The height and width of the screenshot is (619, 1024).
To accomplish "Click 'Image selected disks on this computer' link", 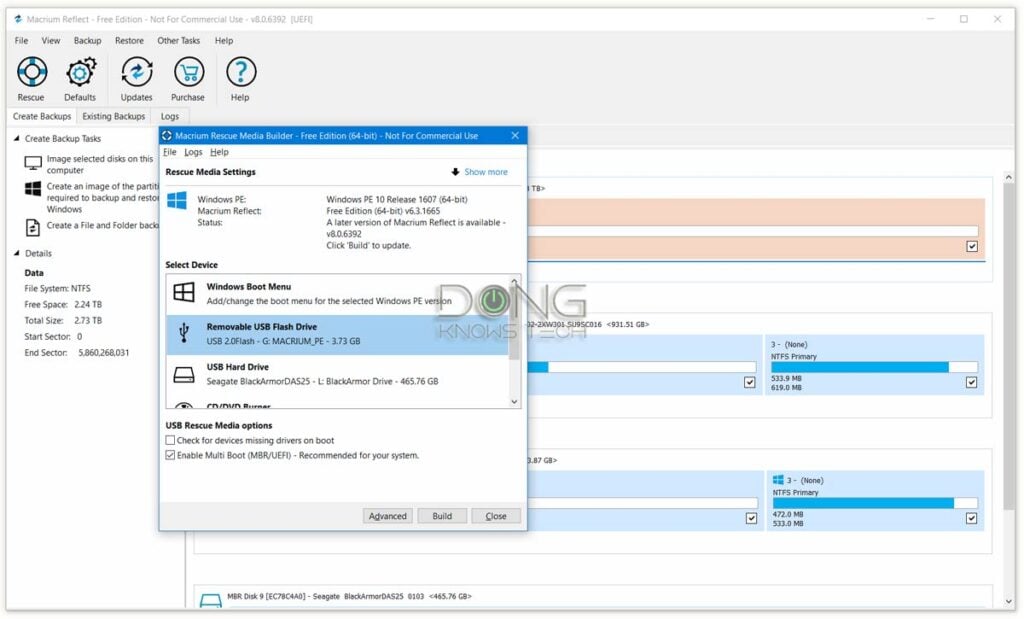I will [x=100, y=165].
